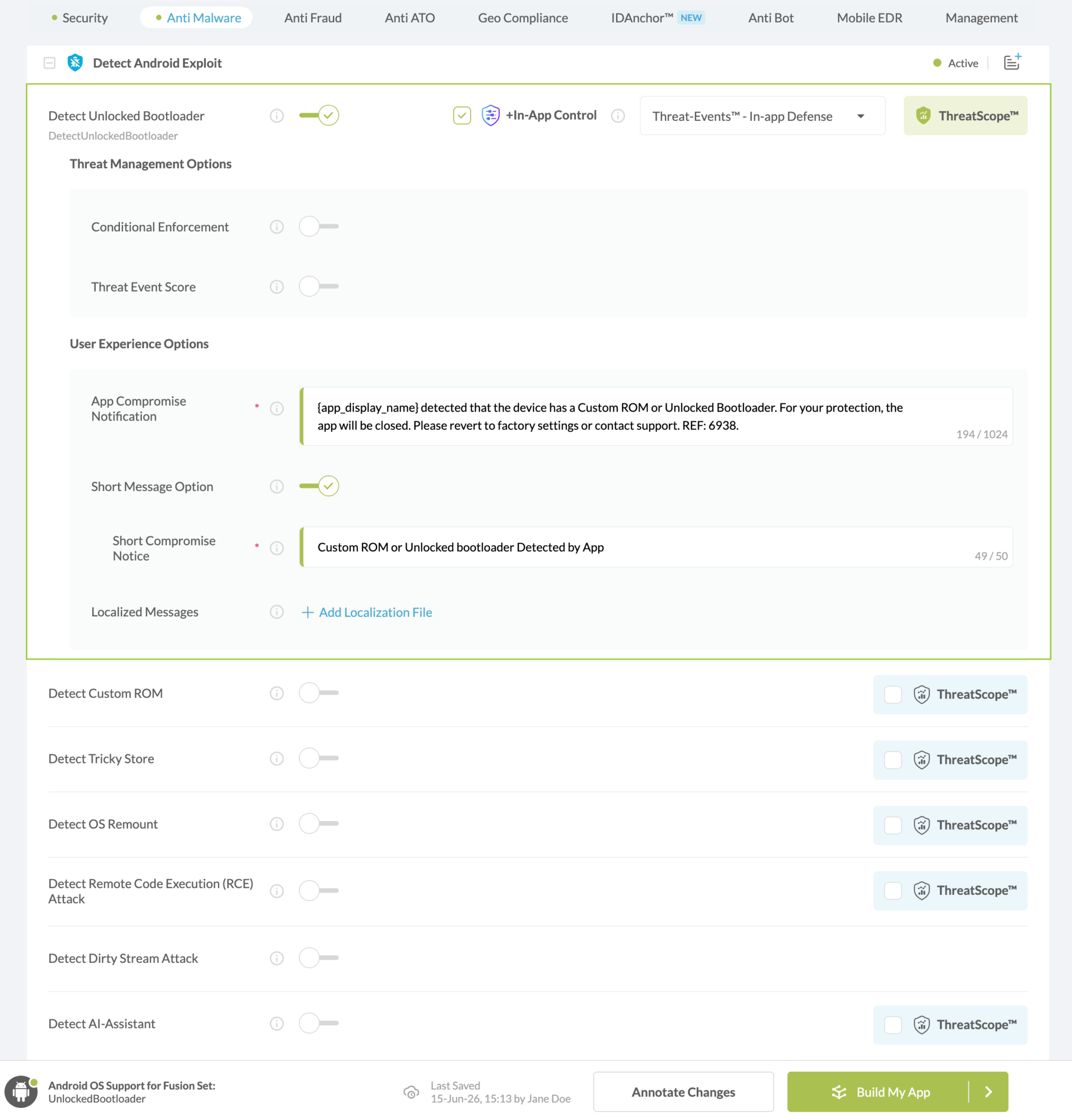The width and height of the screenshot is (1072, 1120).
Task: Open the Management tab
Action: tap(981, 18)
